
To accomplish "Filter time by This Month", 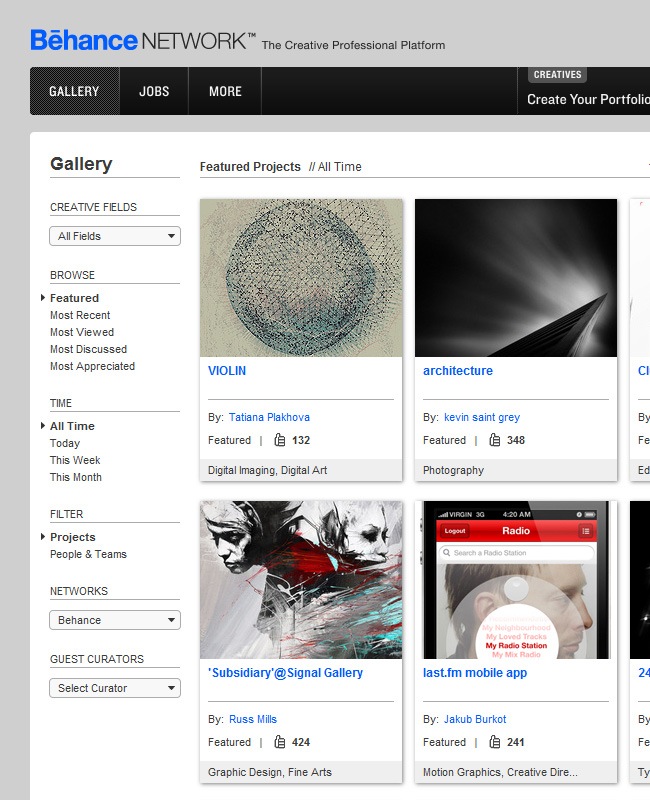I will click(x=76, y=477).
